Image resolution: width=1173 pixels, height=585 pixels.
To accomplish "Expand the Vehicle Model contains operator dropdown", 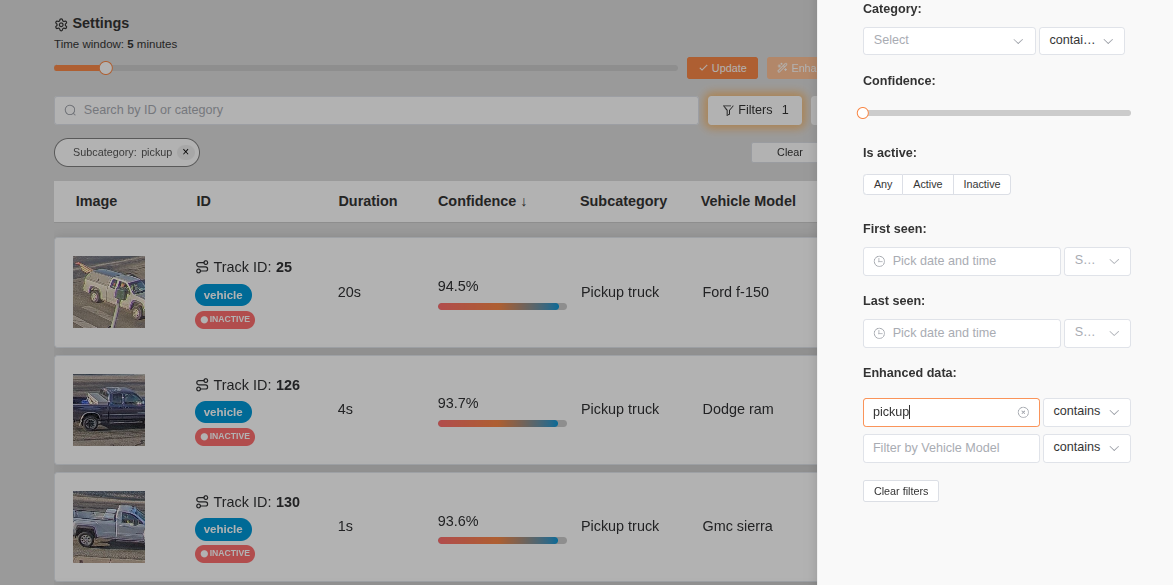I will click(x=1086, y=448).
